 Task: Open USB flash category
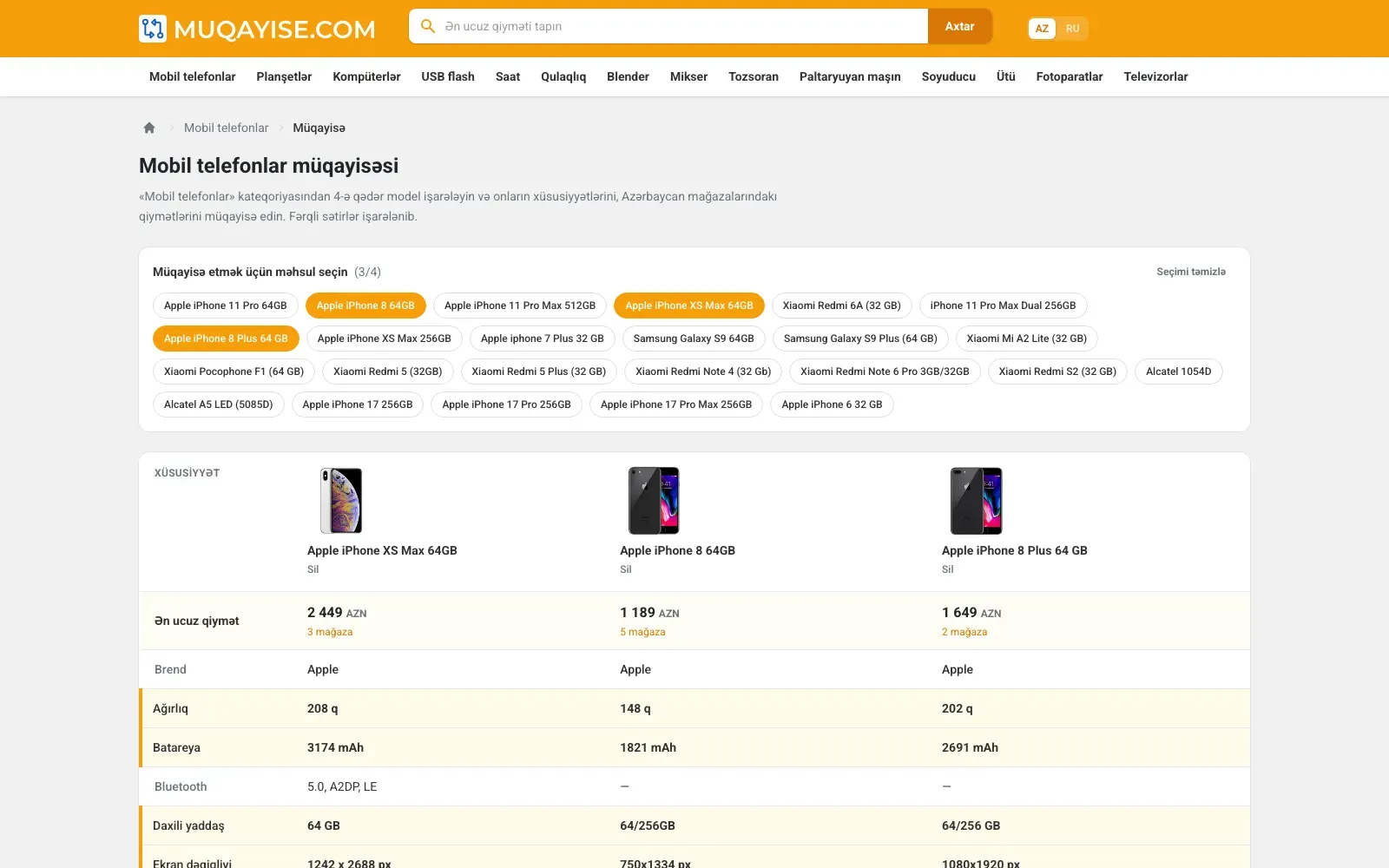coord(448,76)
